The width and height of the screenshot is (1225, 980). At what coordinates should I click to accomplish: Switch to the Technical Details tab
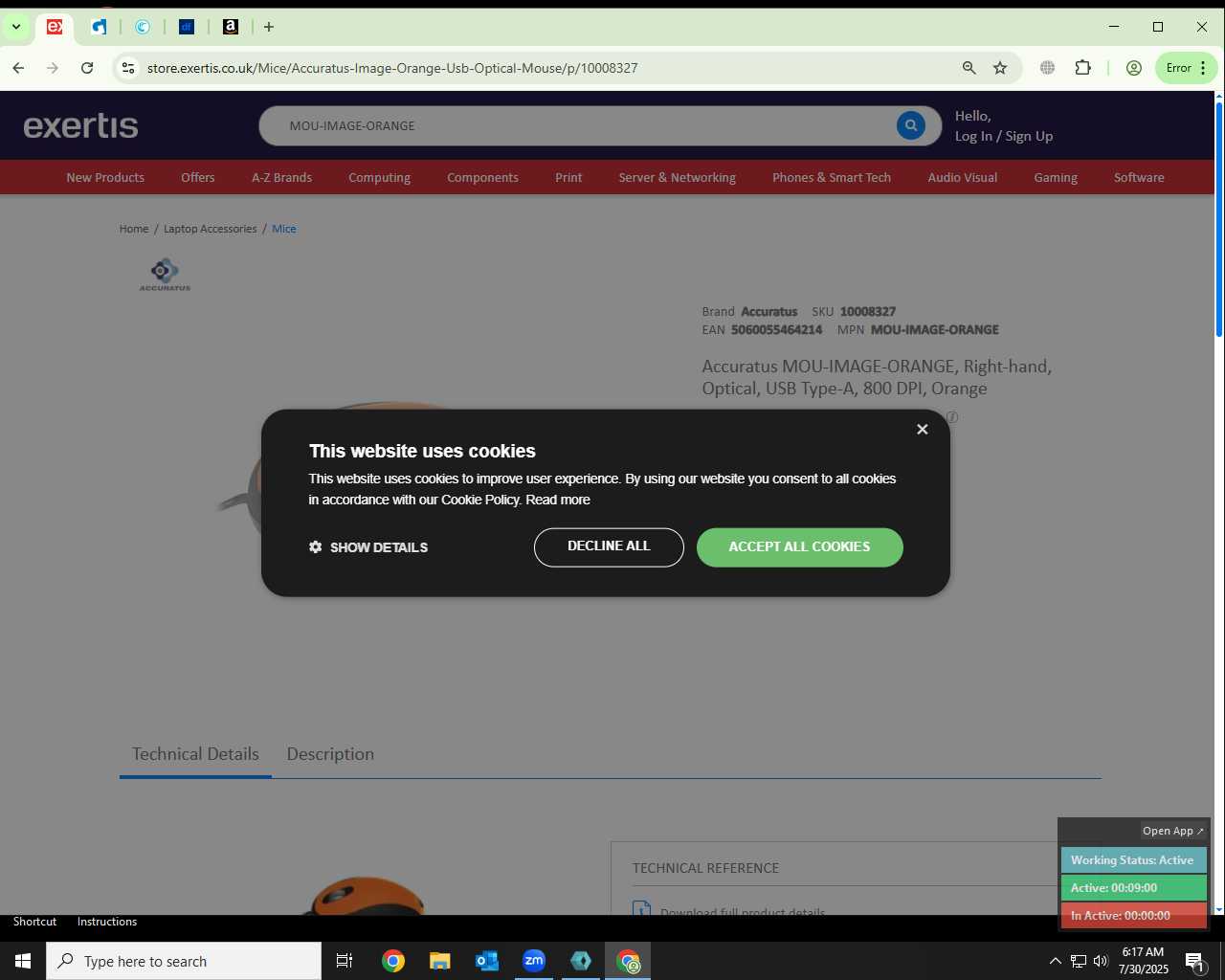[x=195, y=754]
